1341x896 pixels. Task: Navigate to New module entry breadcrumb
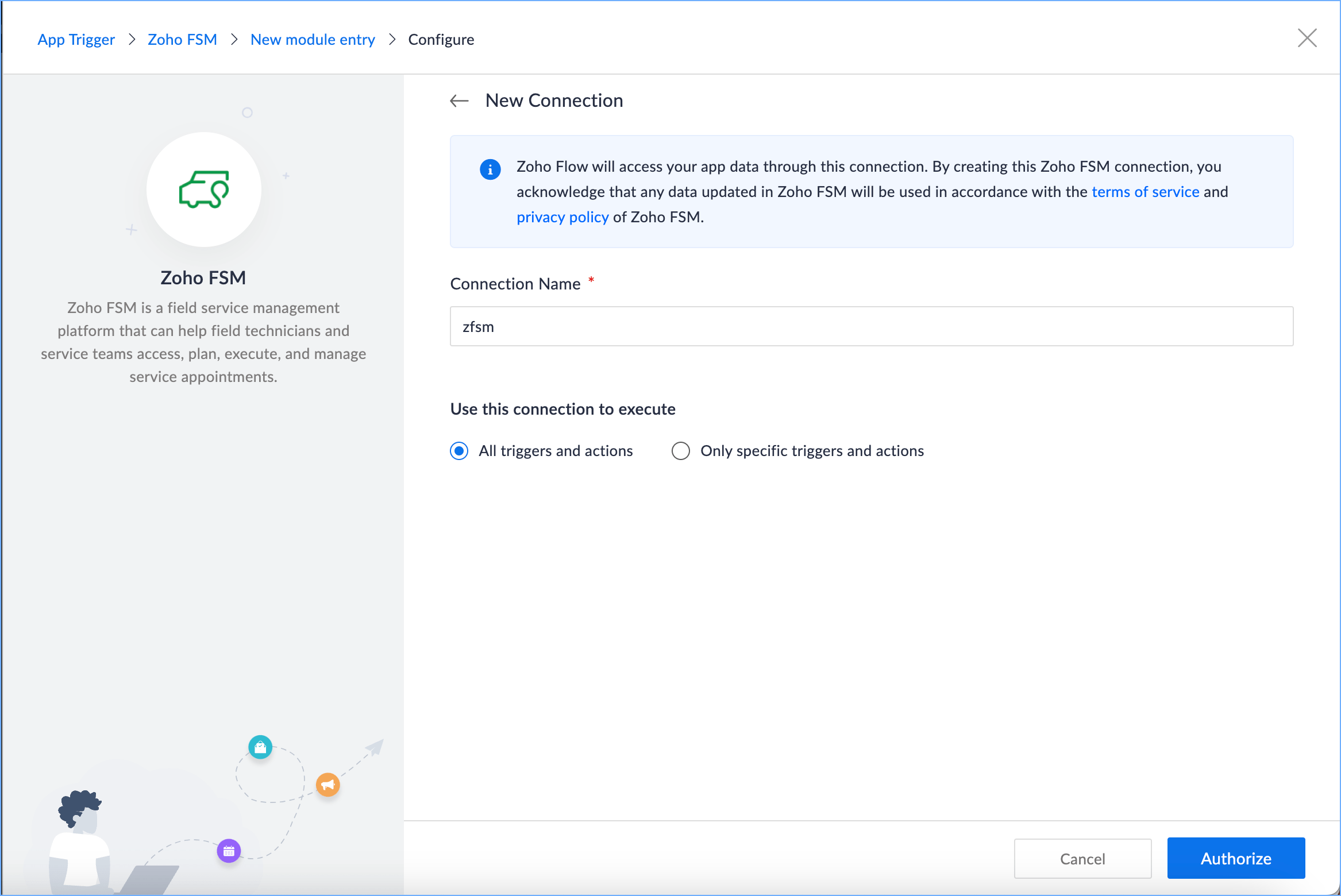click(313, 40)
